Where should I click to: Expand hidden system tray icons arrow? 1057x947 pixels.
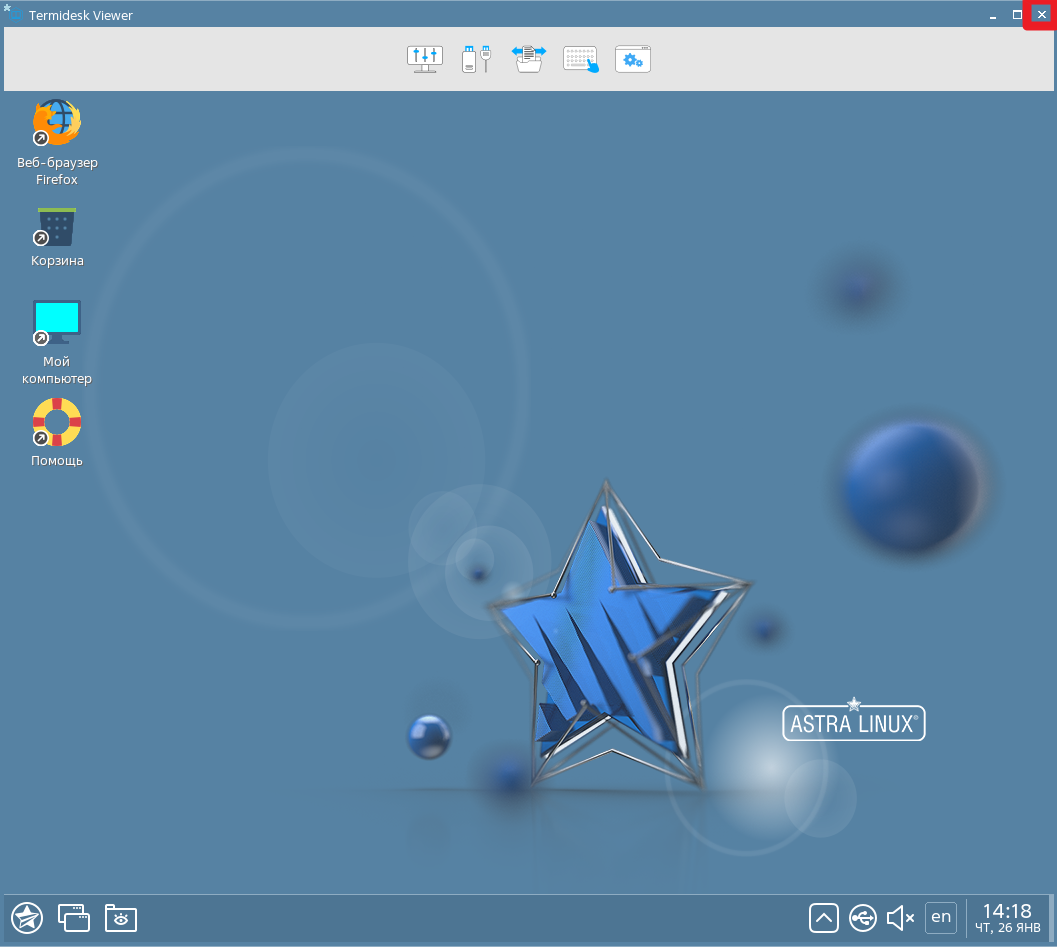[x=823, y=917]
